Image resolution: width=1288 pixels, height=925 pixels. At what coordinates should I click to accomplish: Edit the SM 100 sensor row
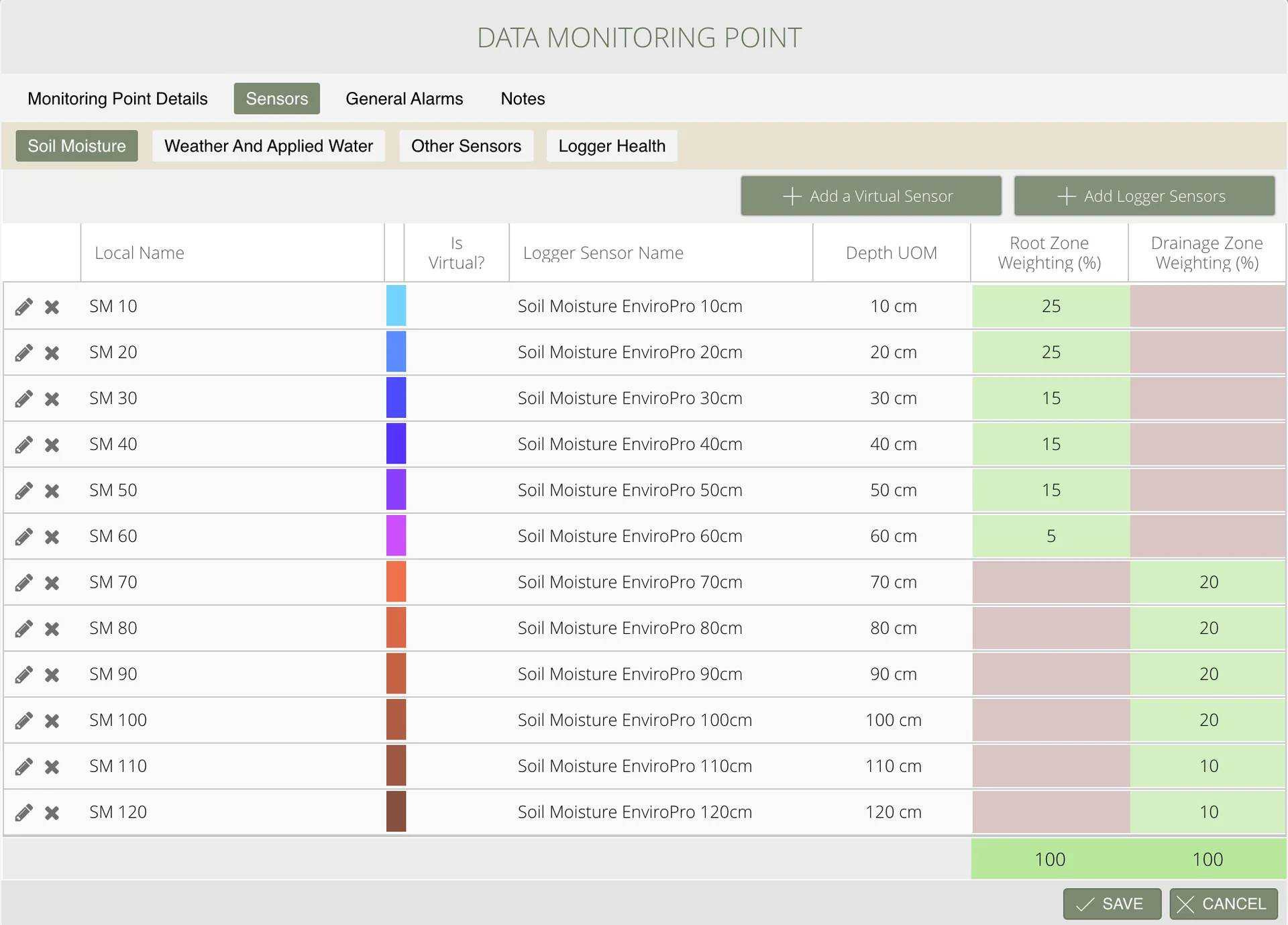pyautogui.click(x=24, y=720)
